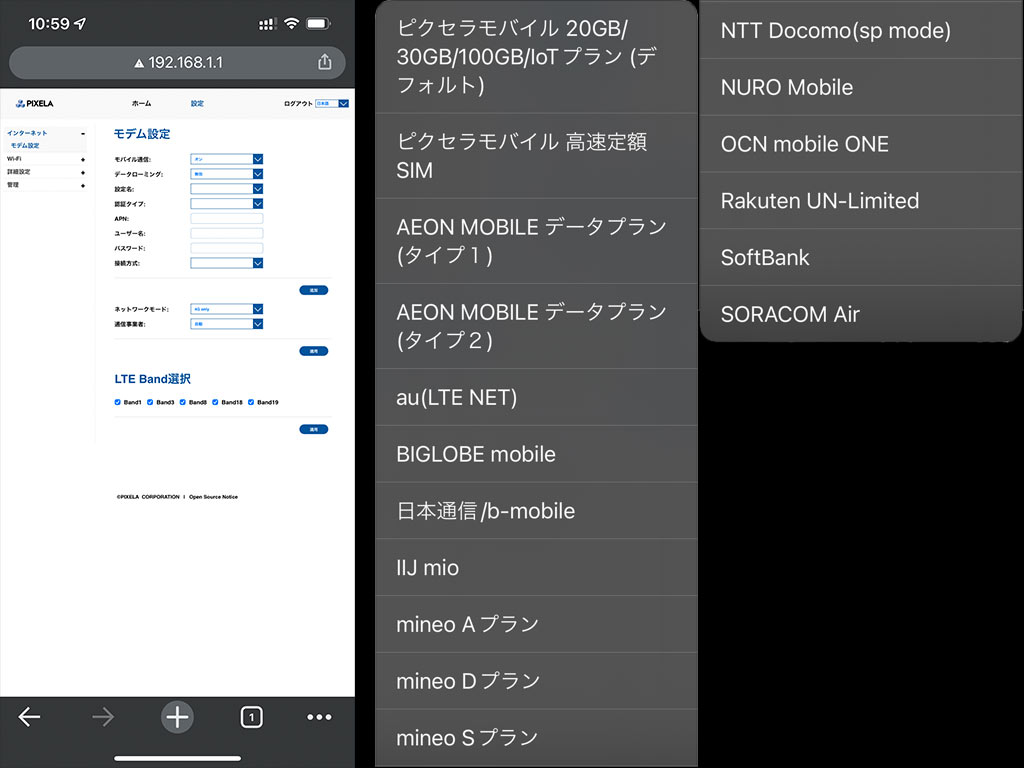The image size is (1024, 768).
Task: Select SORACOM Air from the list
Action: coord(861,313)
